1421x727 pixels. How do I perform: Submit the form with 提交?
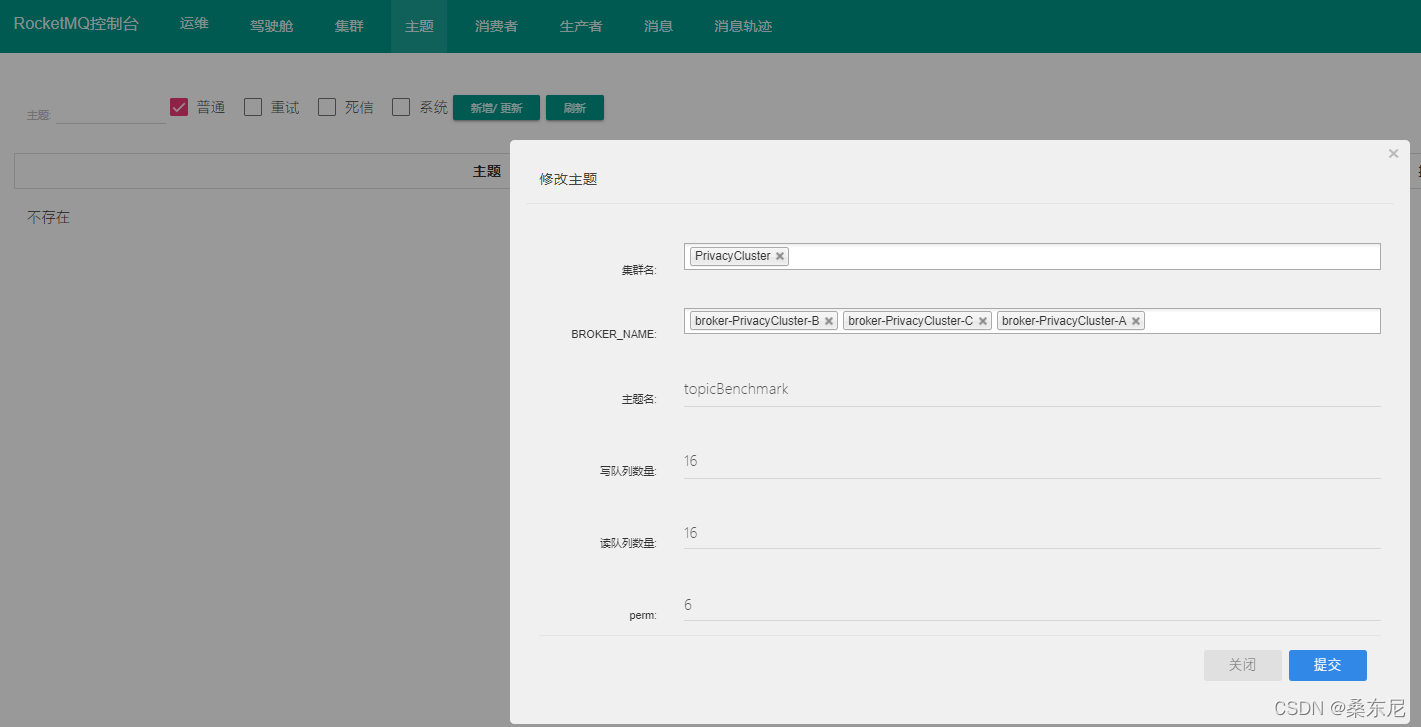click(x=1328, y=665)
